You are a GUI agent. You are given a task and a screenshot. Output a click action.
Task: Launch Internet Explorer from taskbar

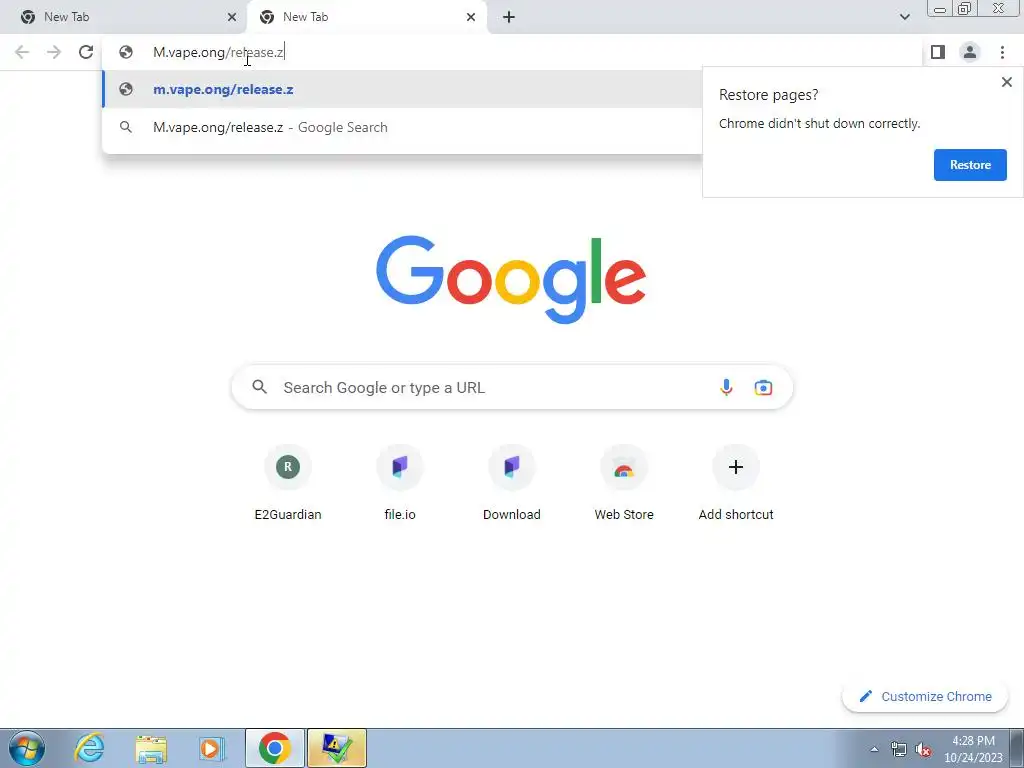click(x=89, y=748)
